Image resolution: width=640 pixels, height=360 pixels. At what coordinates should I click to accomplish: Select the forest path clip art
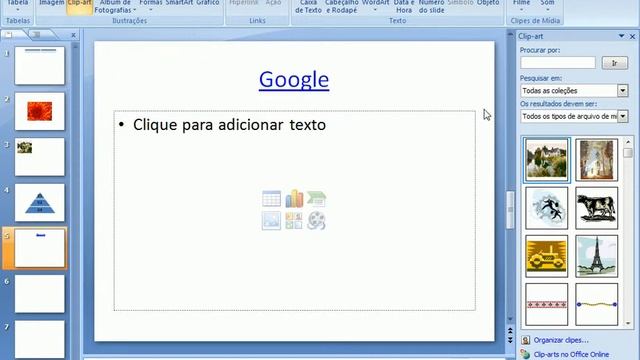(596, 160)
